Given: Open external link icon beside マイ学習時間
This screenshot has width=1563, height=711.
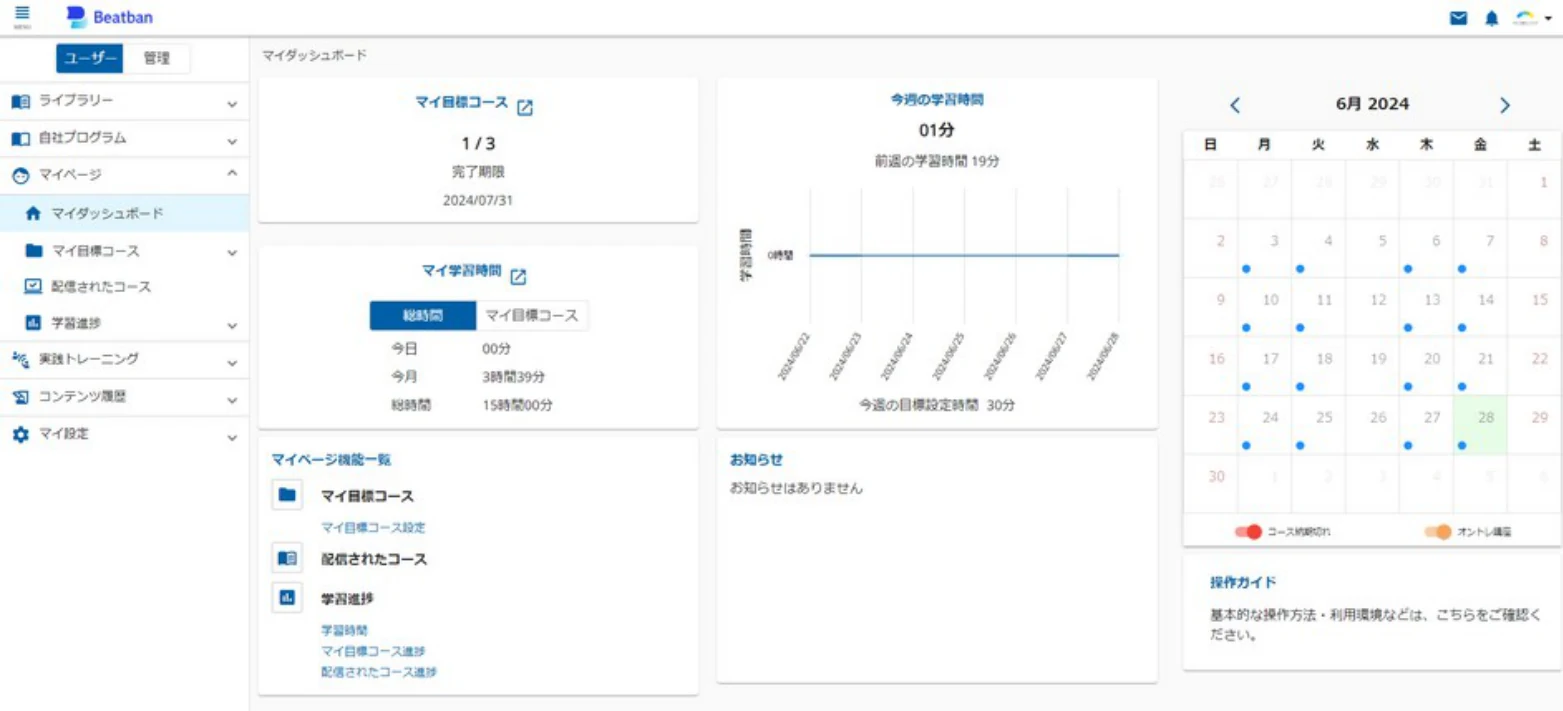Looking at the screenshot, I should (x=518, y=277).
